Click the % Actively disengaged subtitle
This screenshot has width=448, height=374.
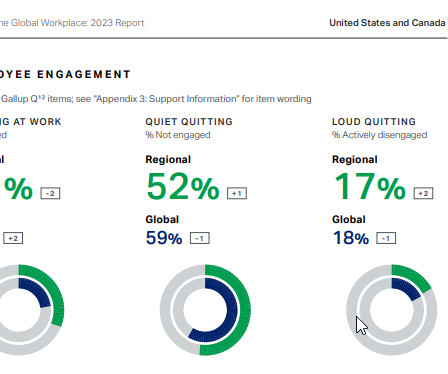pos(380,135)
